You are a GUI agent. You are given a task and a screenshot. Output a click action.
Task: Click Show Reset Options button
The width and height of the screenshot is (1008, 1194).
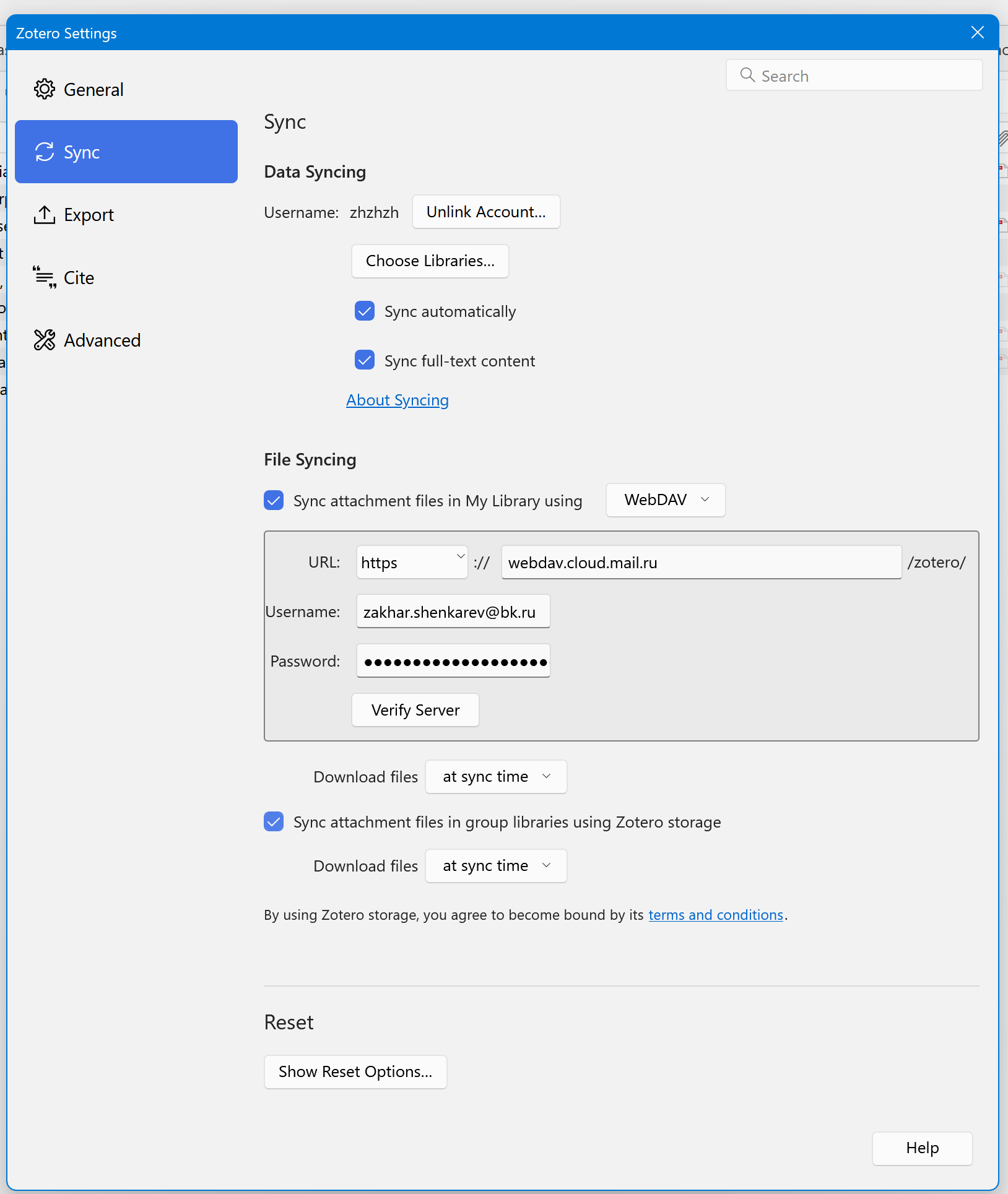355,1071
